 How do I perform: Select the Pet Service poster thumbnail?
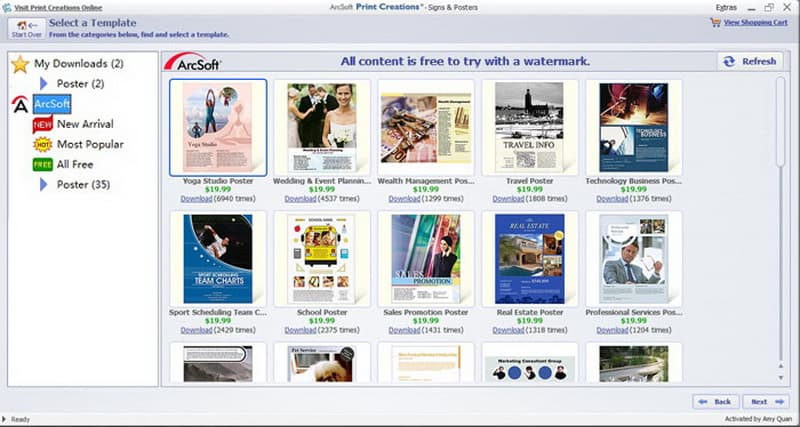tap(322, 363)
